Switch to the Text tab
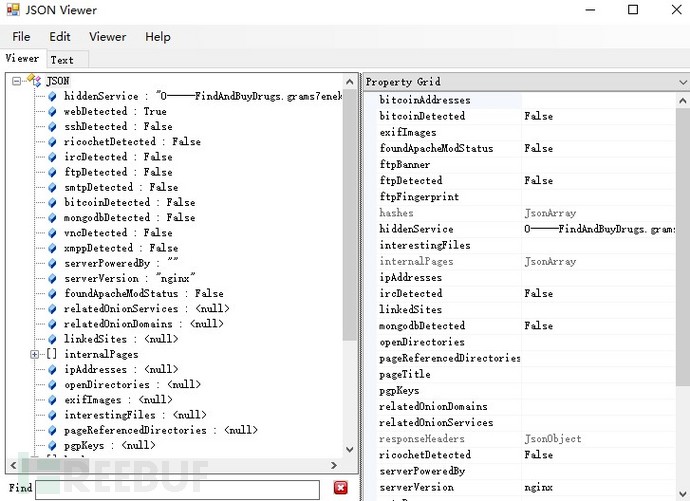 [x=66, y=60]
